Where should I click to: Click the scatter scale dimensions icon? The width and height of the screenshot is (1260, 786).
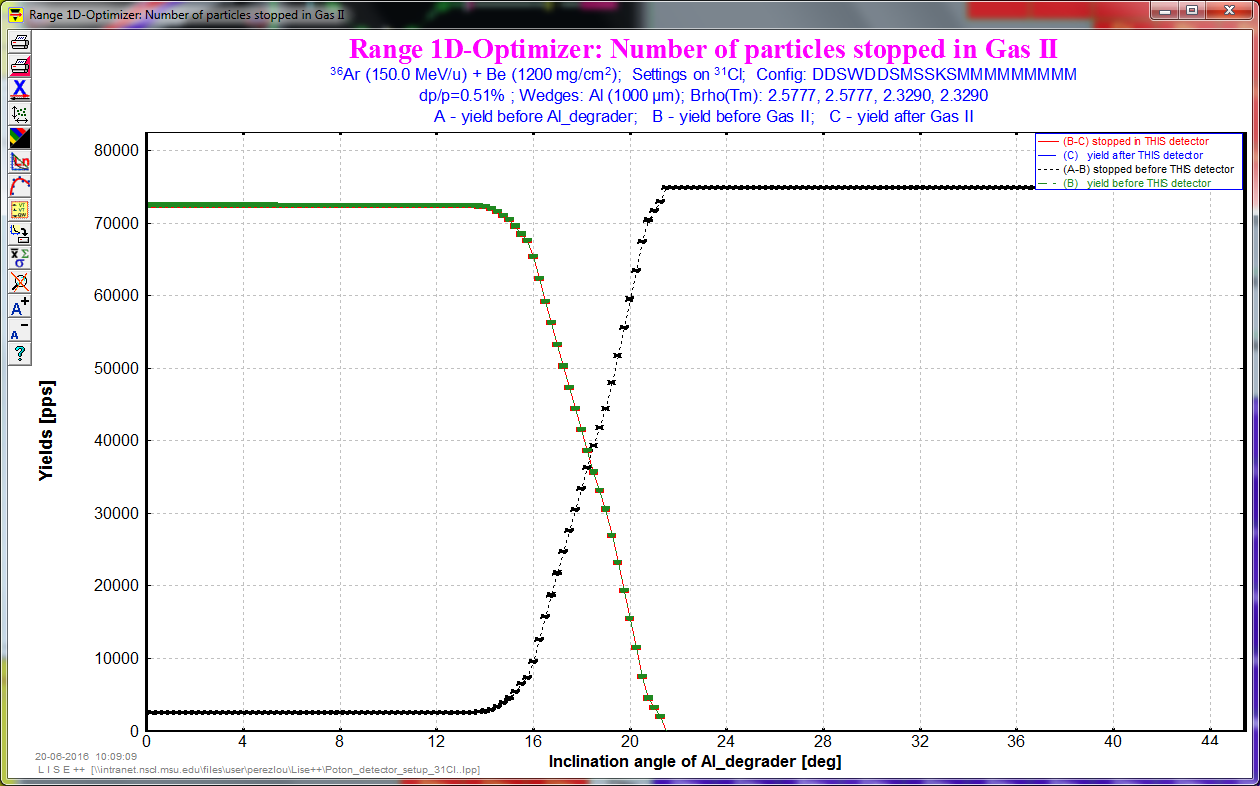point(19,114)
